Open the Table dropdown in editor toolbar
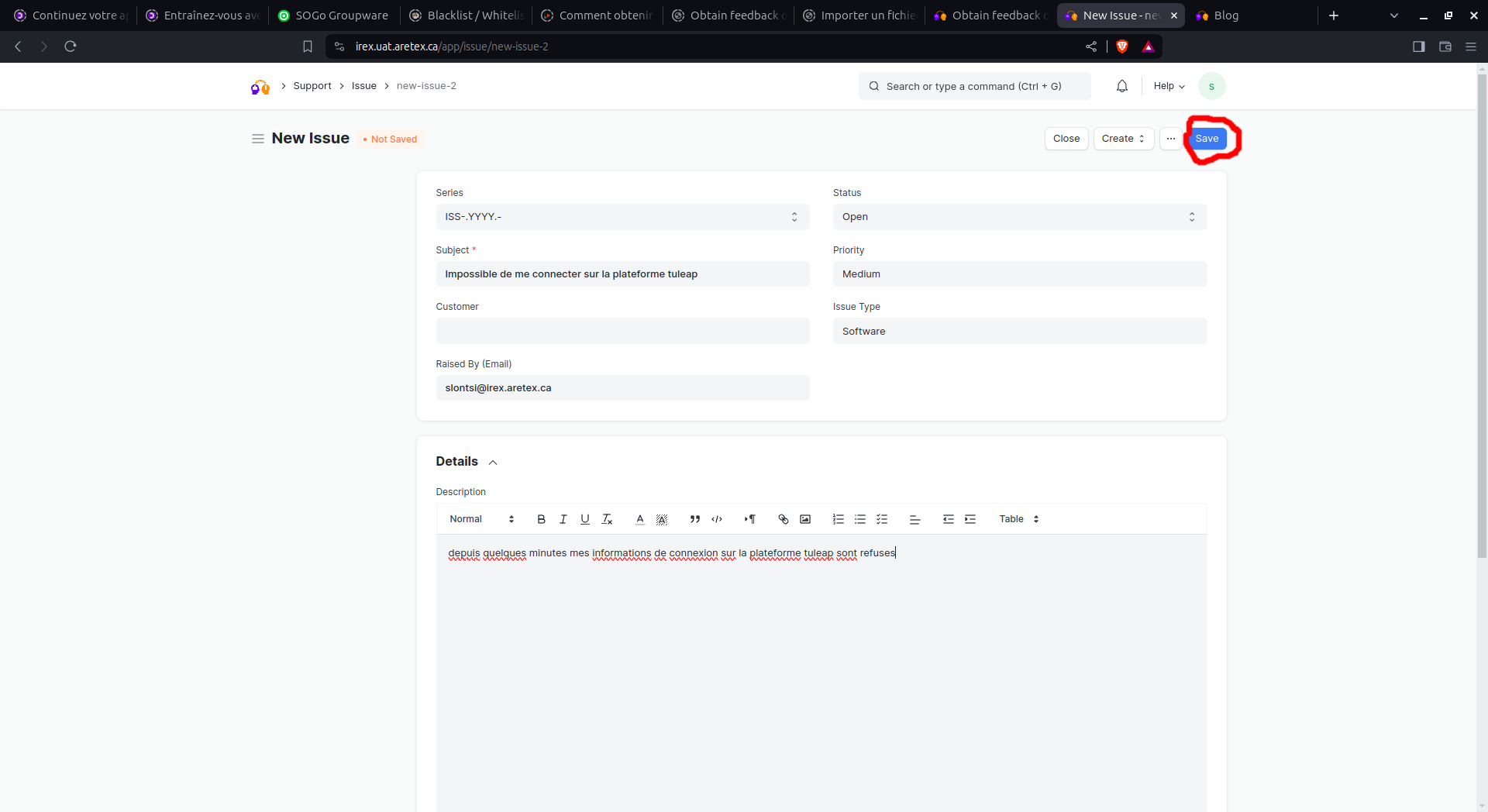Viewport: 1488px width, 812px height. click(x=1019, y=519)
